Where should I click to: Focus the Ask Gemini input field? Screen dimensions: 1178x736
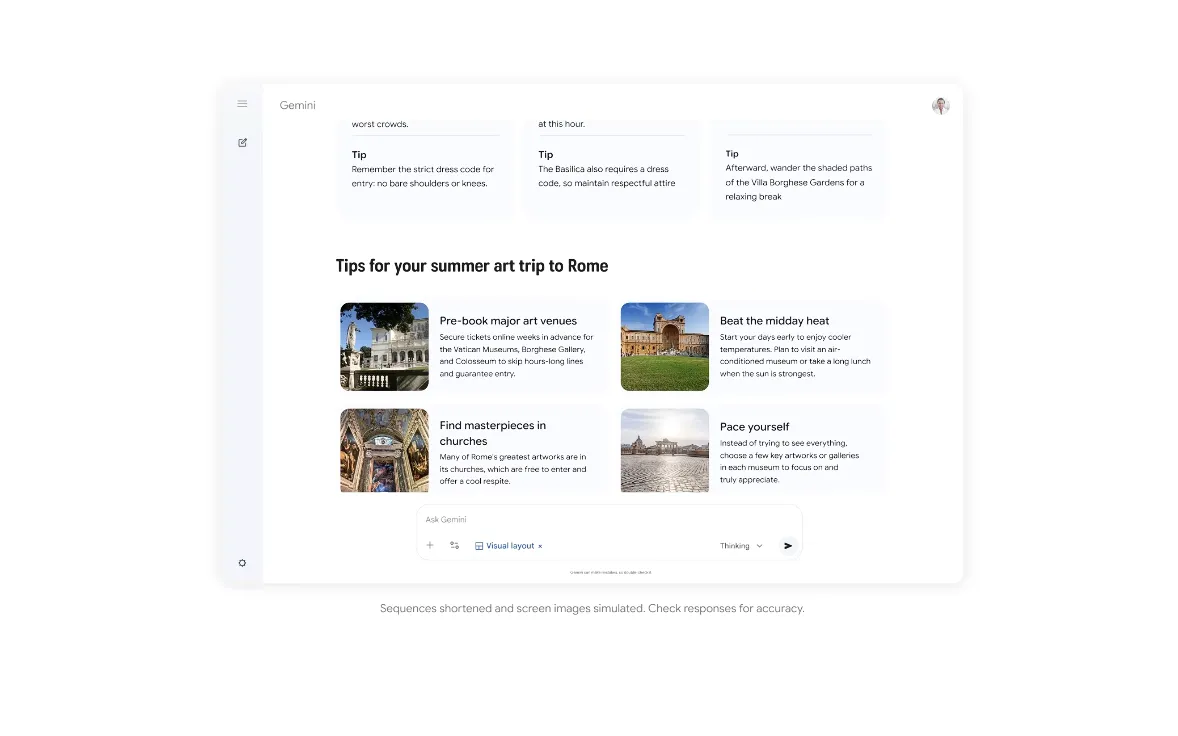pos(600,520)
